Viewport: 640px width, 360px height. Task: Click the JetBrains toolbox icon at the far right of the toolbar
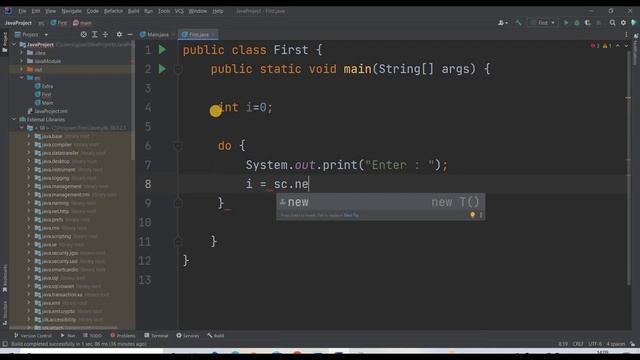pyautogui.click(x=634, y=23)
